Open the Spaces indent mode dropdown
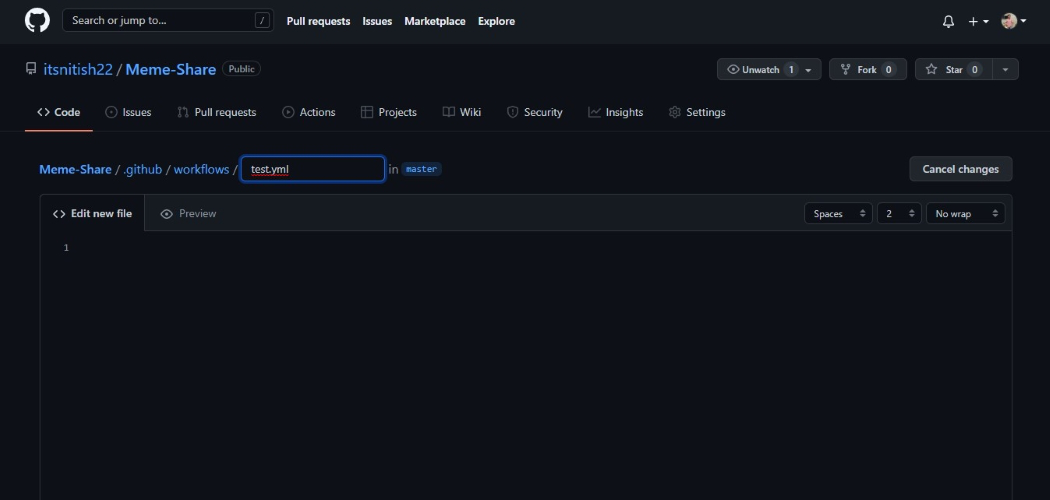 coord(838,214)
